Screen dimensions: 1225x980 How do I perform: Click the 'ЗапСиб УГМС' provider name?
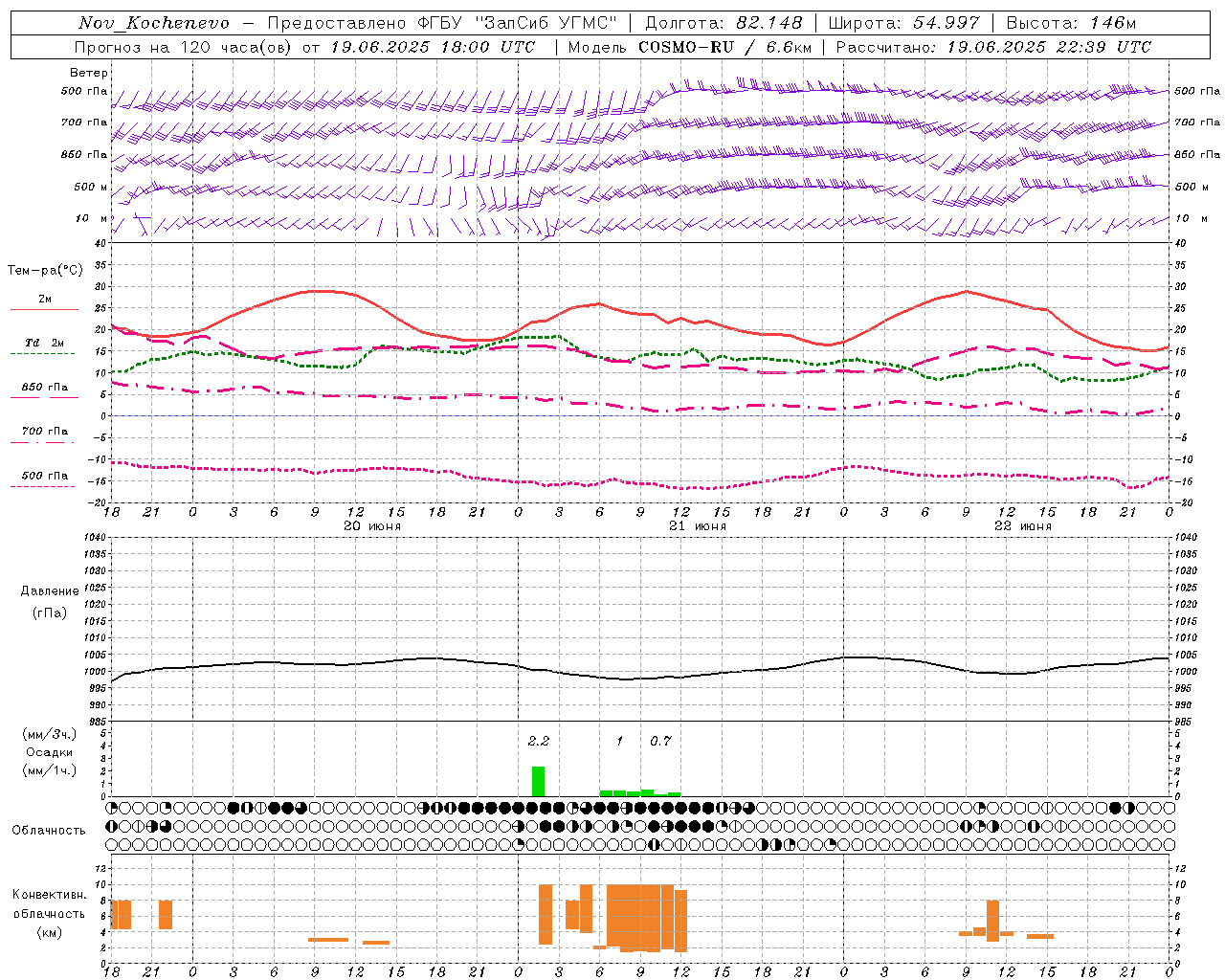[546, 23]
